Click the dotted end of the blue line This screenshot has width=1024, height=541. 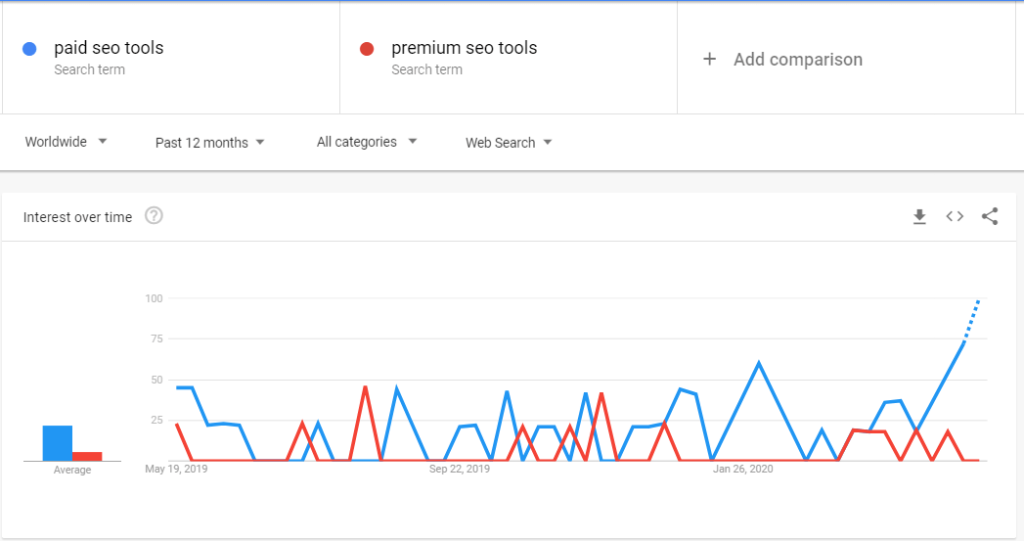972,317
